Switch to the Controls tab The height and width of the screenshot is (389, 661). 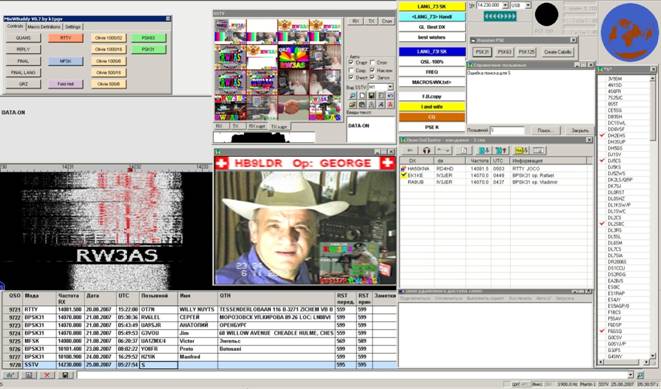15,26
